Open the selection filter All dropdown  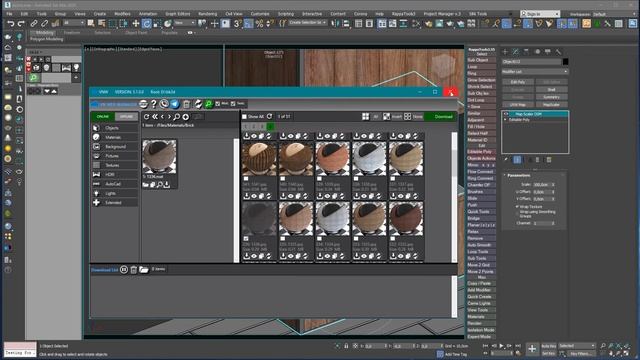tap(74, 24)
